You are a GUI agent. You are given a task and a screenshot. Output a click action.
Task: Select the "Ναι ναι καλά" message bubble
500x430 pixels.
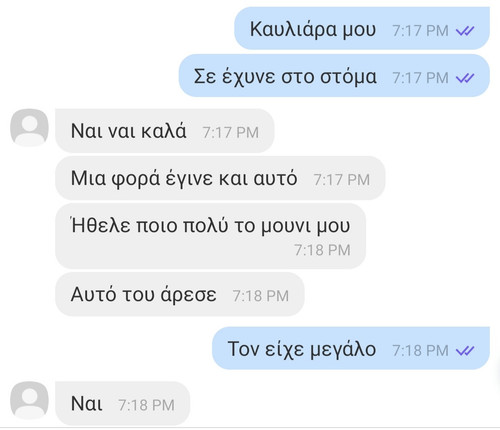pyautogui.click(x=165, y=131)
